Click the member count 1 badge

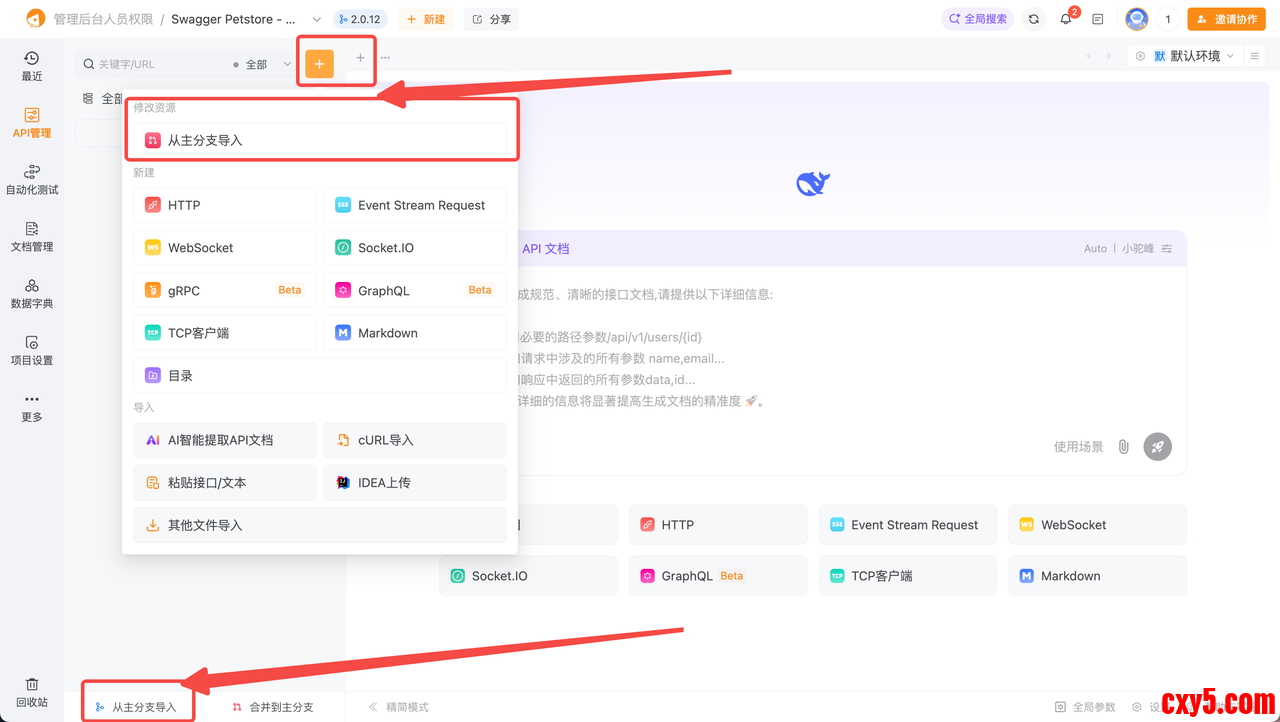[1168, 19]
